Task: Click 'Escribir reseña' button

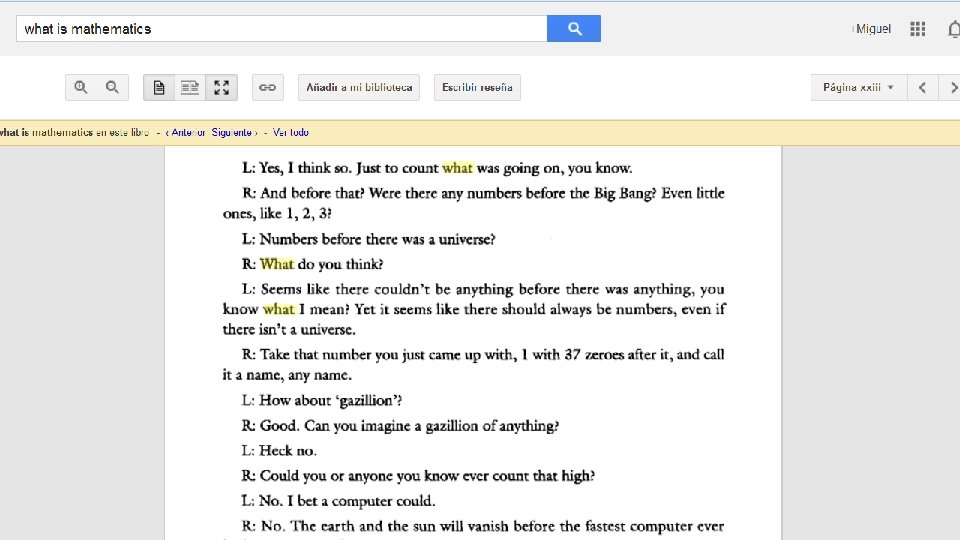Action: tap(478, 88)
